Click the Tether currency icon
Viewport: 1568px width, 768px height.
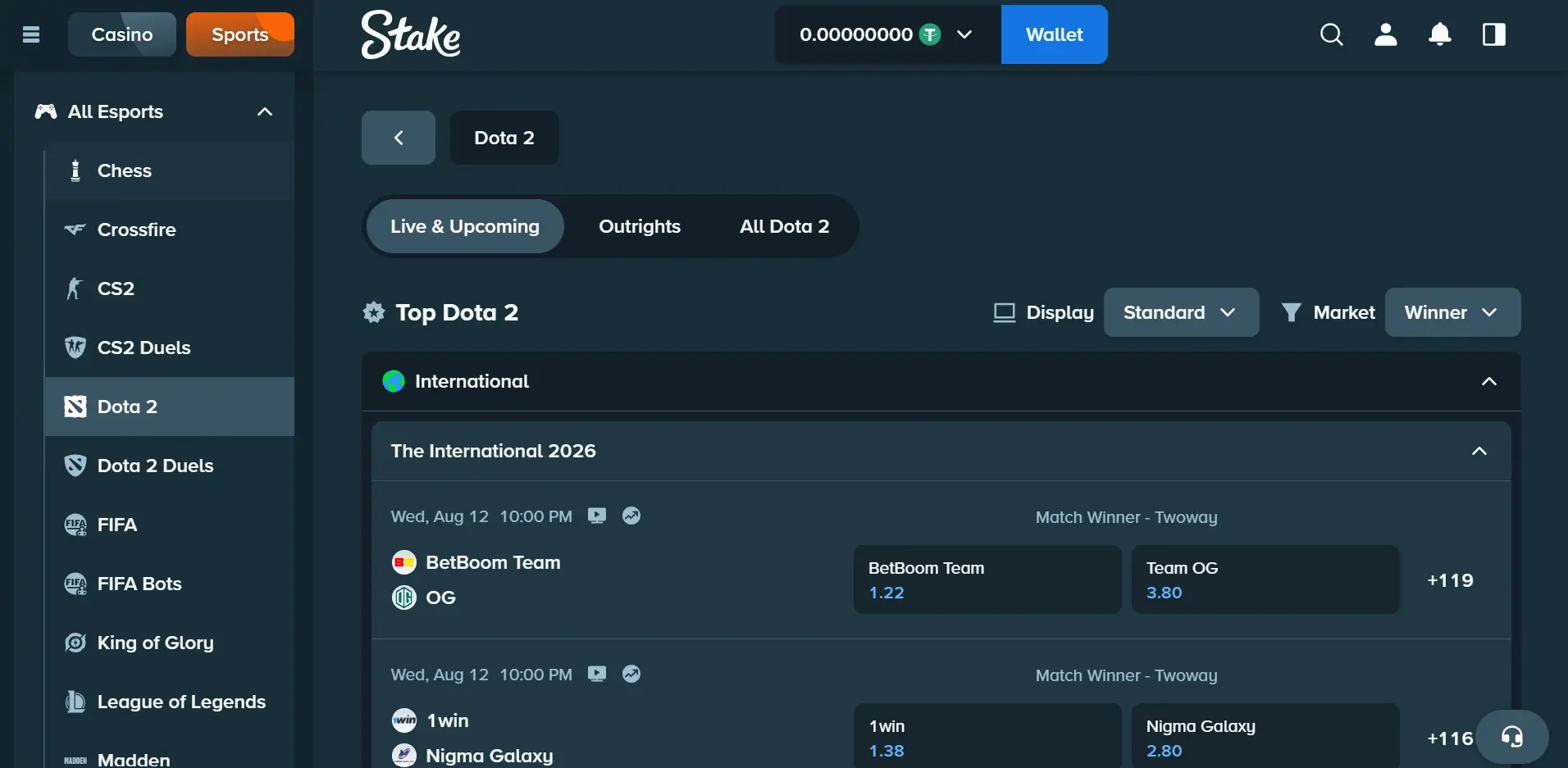pos(930,34)
